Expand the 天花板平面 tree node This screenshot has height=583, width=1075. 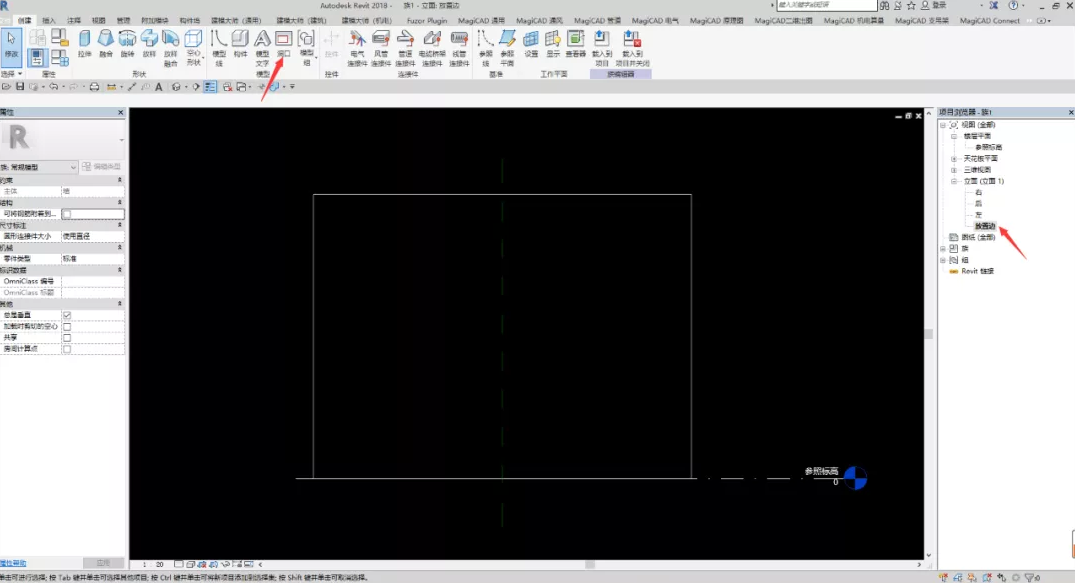[x=954, y=158]
